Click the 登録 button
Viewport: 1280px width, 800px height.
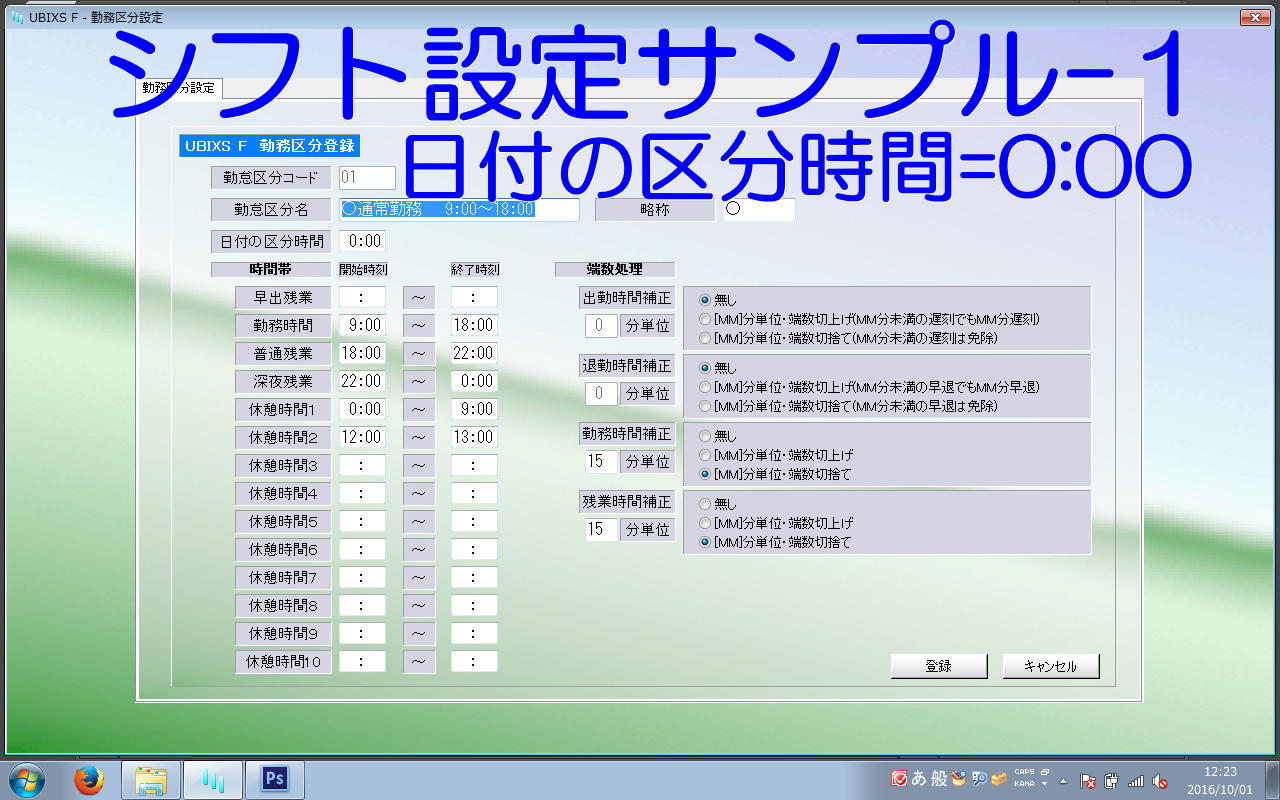[938, 666]
